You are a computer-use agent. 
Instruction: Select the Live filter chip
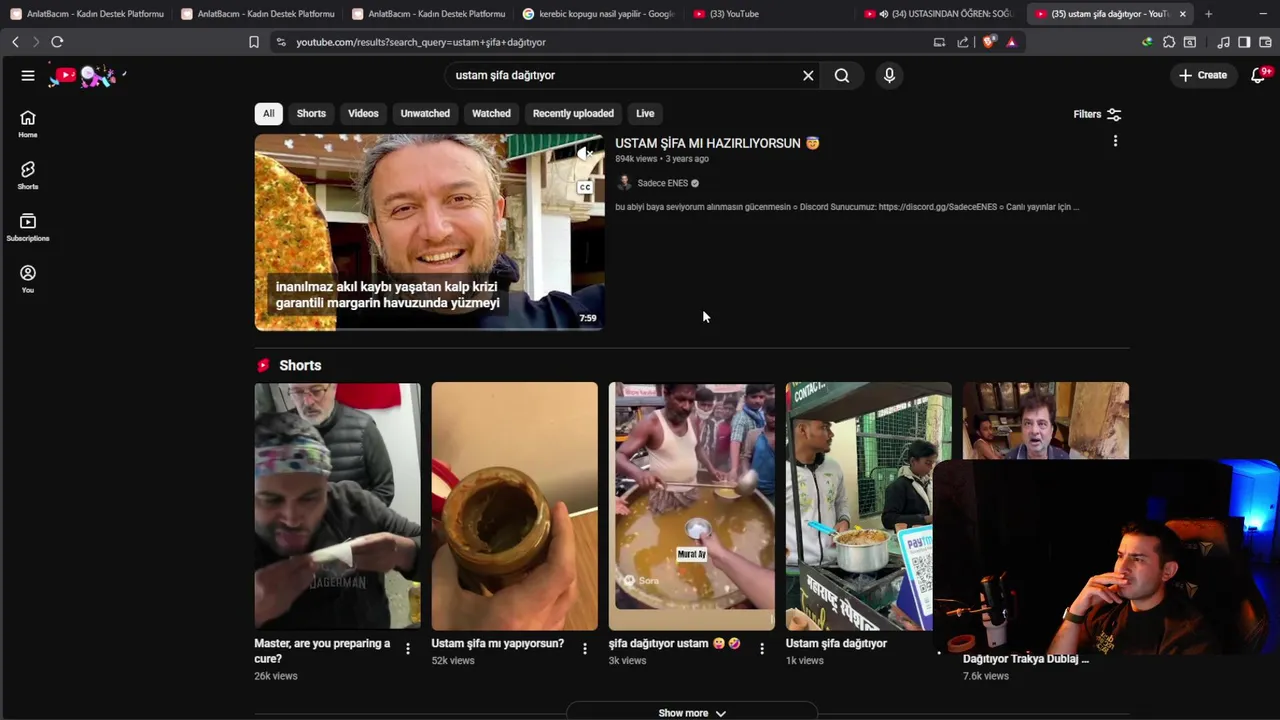(645, 113)
